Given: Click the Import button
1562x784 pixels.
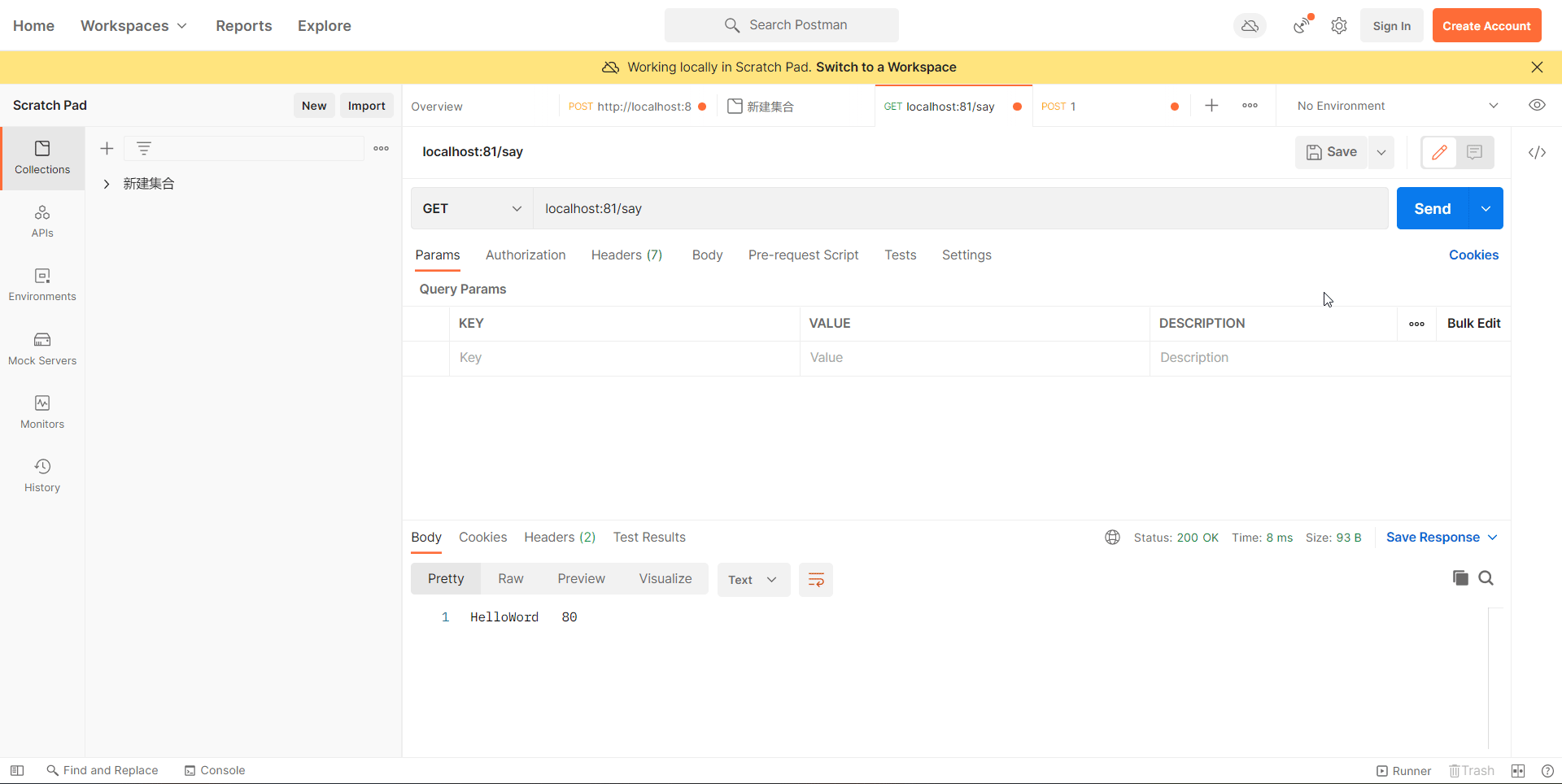Looking at the screenshot, I should pyautogui.click(x=366, y=106).
